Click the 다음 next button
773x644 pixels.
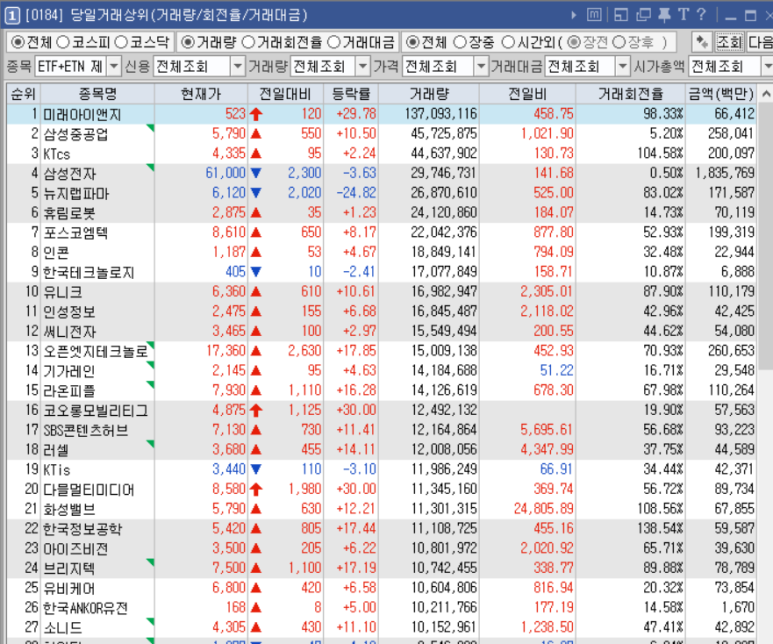click(x=760, y=42)
